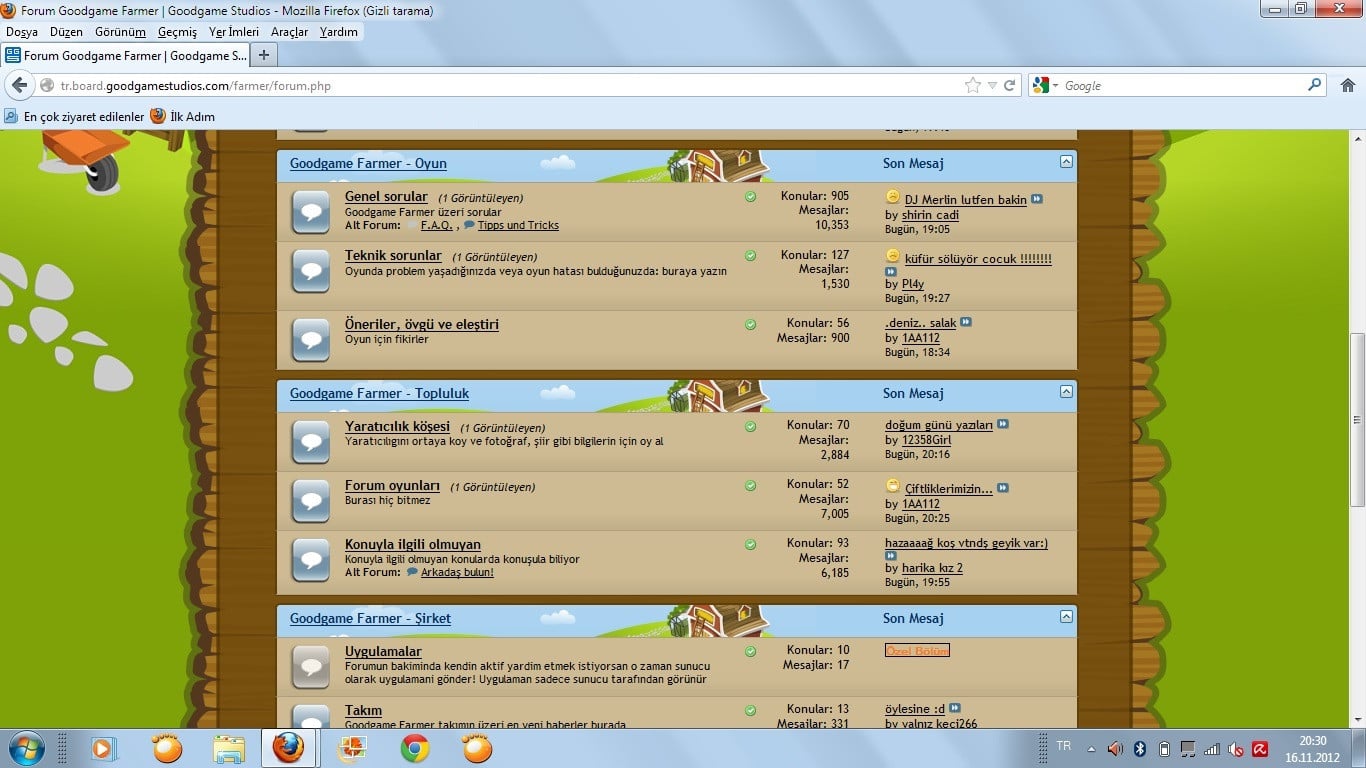Open Chrome from the Windows taskbar

click(x=415, y=748)
